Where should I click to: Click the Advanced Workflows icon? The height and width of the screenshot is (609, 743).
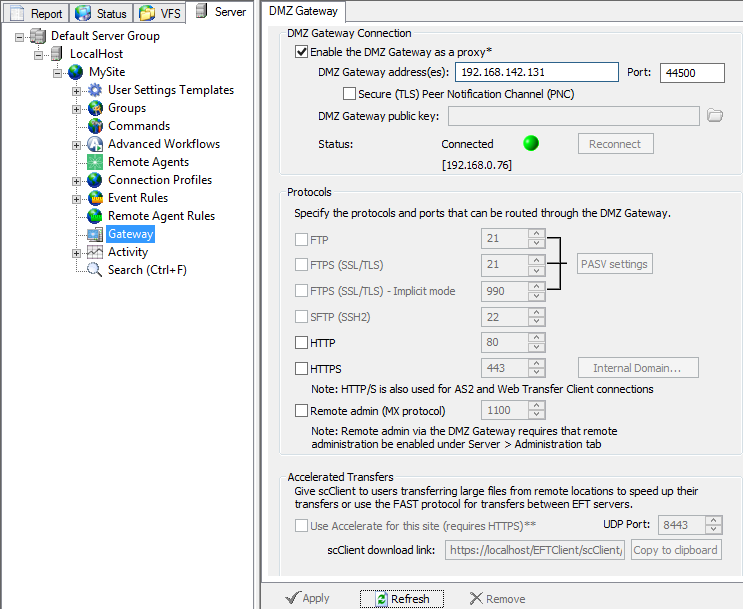(95, 144)
